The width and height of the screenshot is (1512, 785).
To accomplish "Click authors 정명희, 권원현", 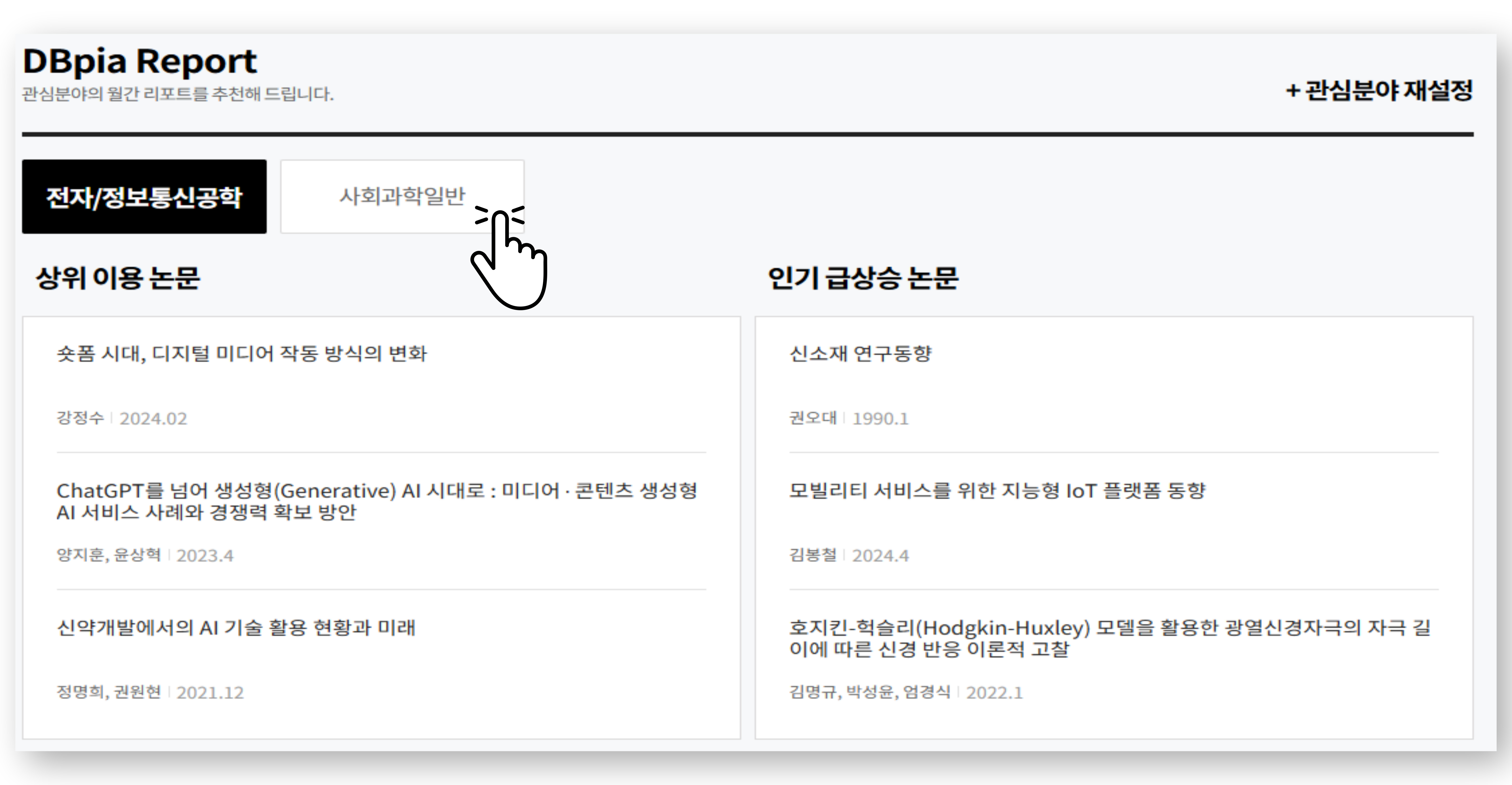I will [109, 692].
